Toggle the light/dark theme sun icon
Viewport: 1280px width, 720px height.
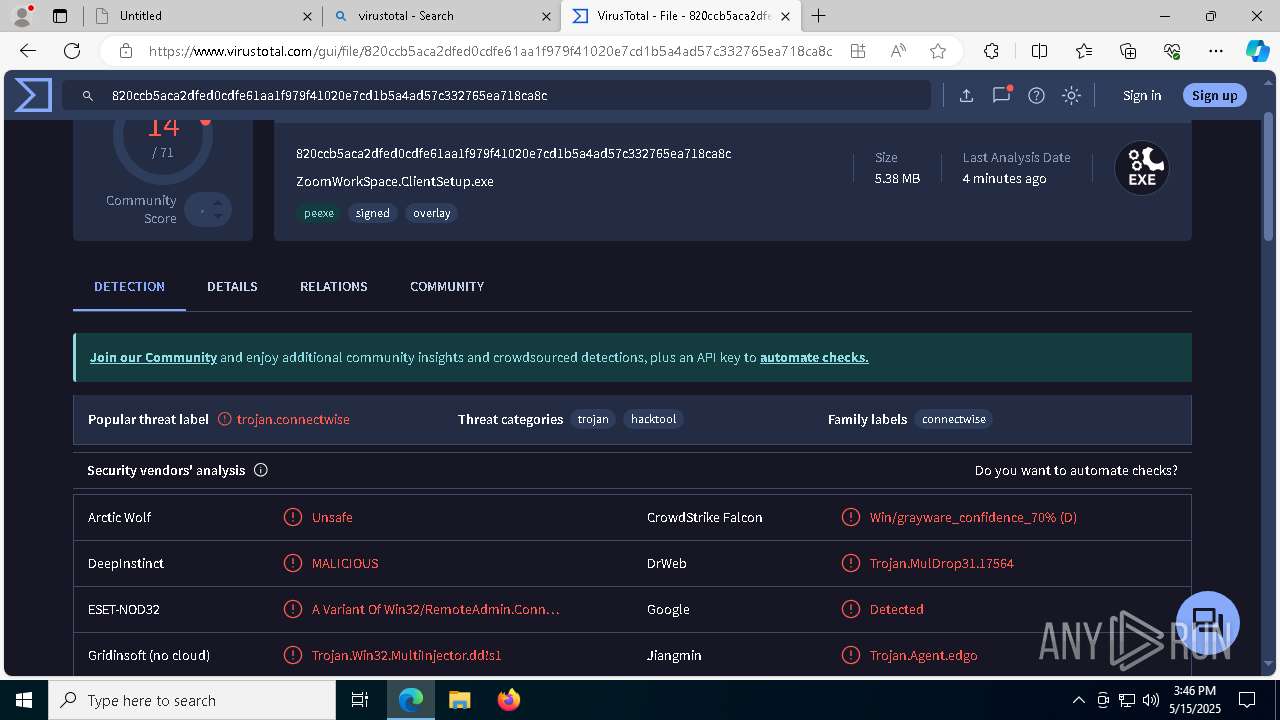click(x=1071, y=95)
